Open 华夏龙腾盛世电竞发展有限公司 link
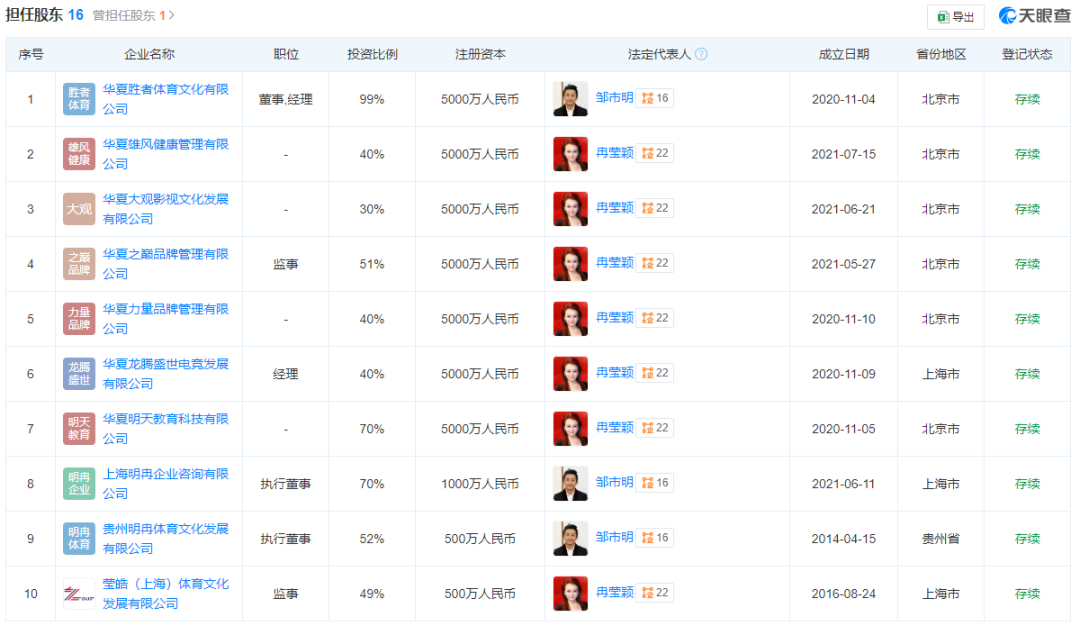This screenshot has width=1080, height=626. pos(165,374)
